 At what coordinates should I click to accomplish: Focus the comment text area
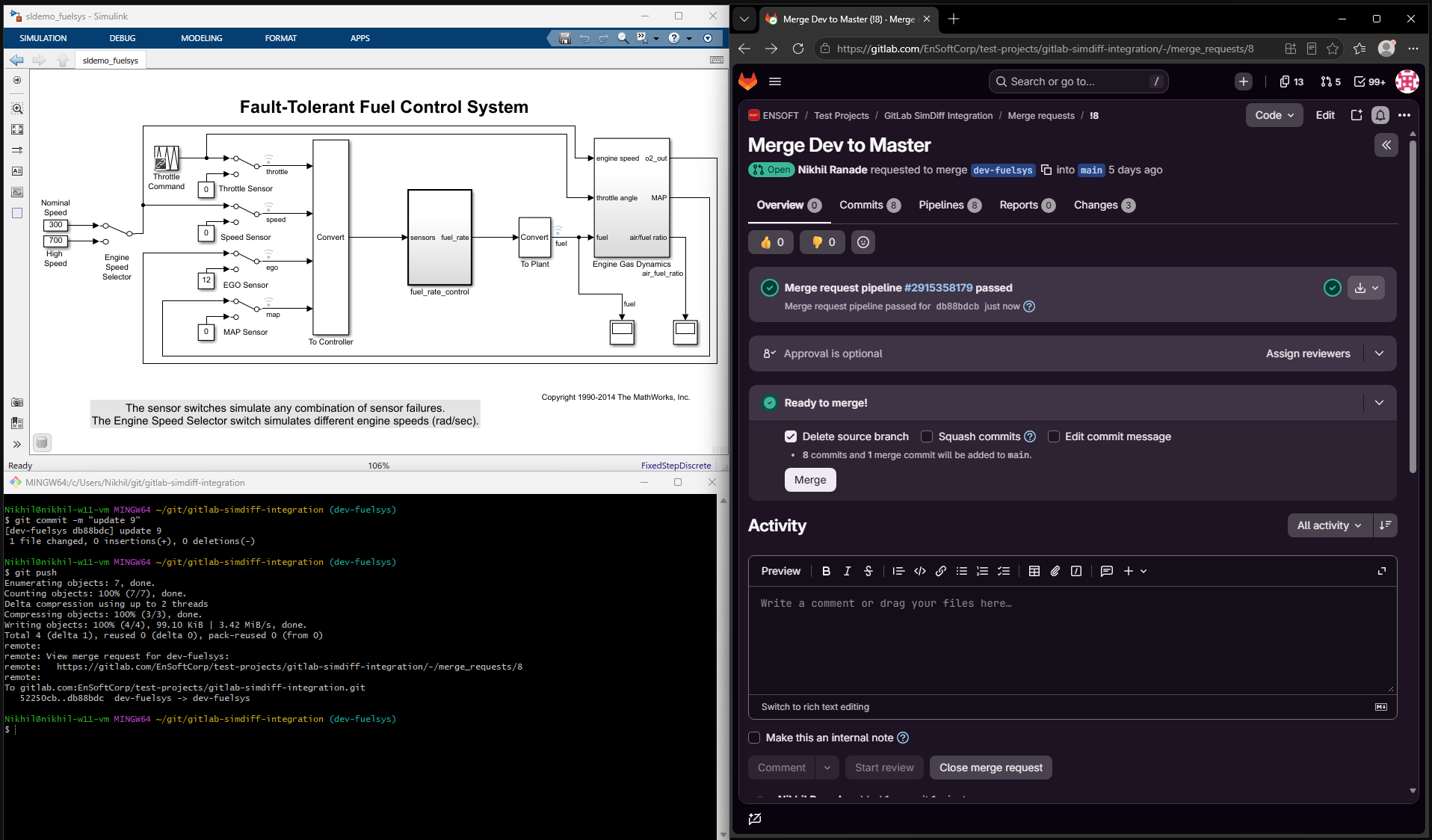(x=1073, y=640)
